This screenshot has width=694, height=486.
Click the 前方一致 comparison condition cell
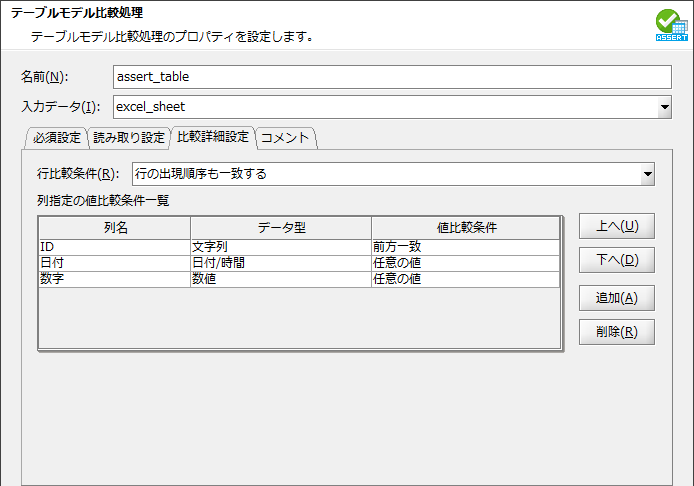tap(465, 247)
